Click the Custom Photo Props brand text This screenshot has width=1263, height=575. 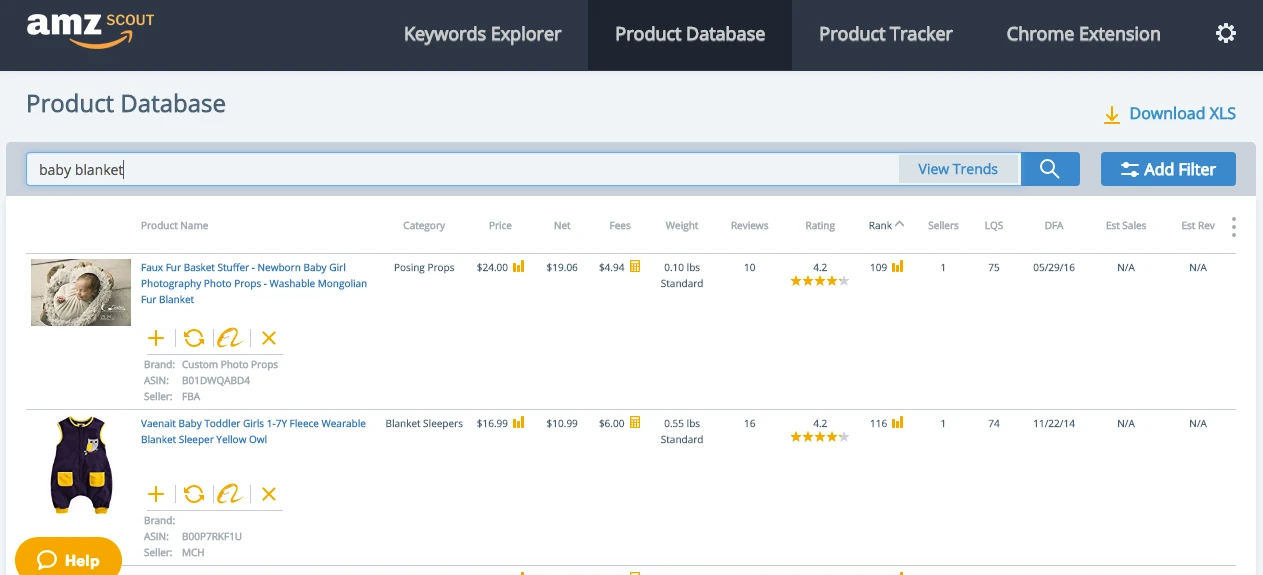(x=230, y=365)
